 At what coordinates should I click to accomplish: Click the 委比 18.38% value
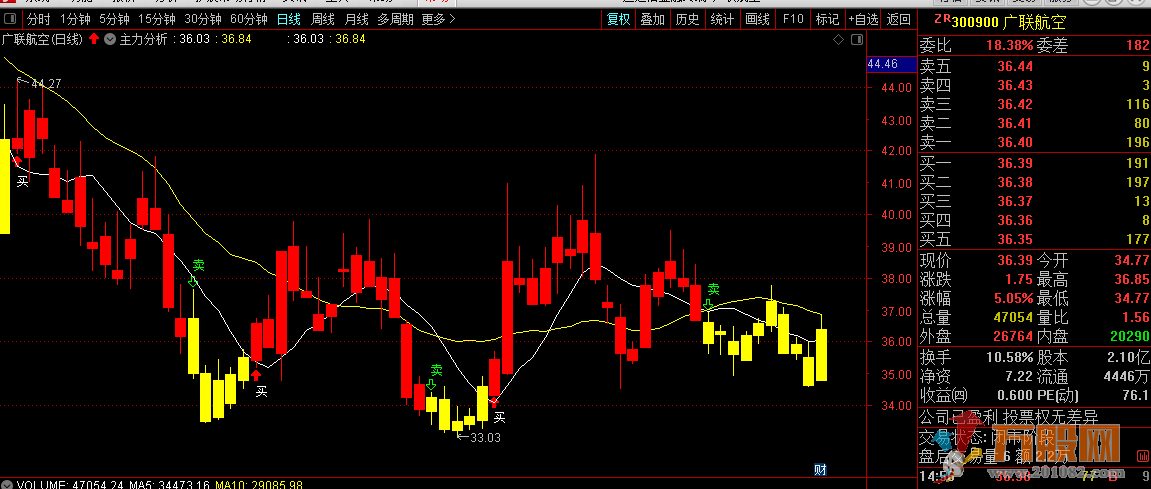[x=1008, y=46]
